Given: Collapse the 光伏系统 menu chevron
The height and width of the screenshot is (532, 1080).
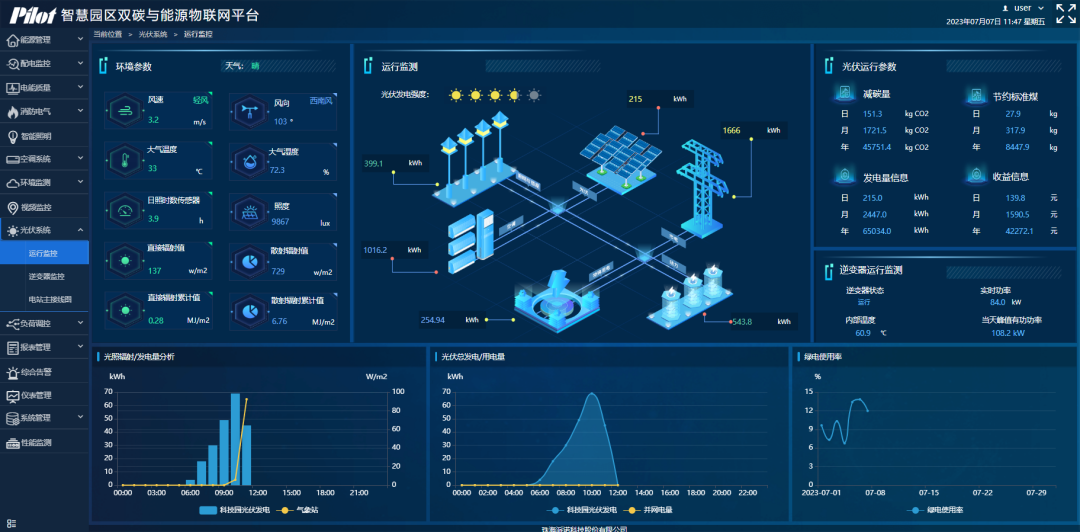Looking at the screenshot, I should (80, 229).
